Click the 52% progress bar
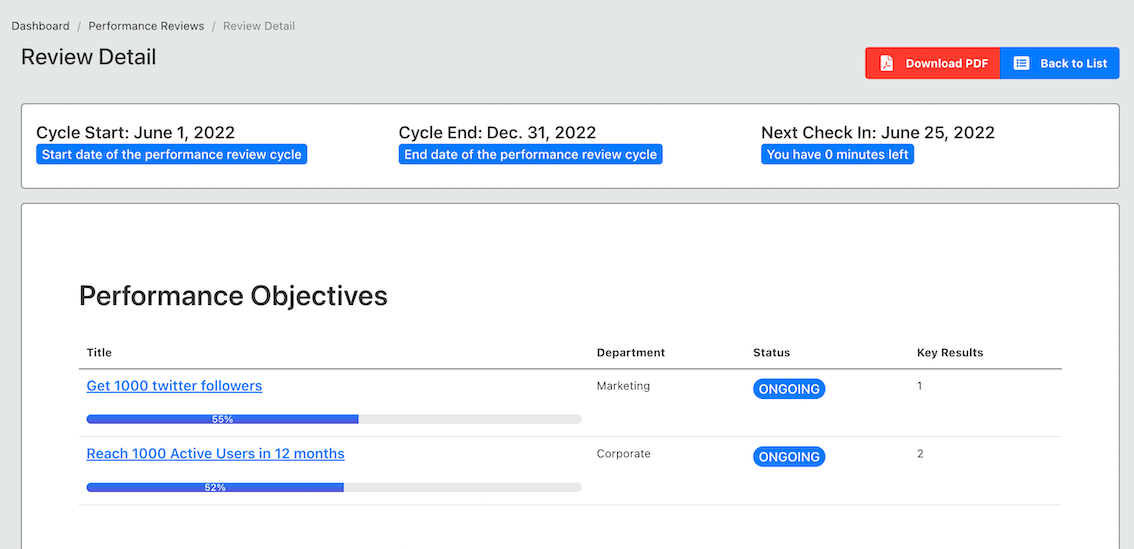This screenshot has width=1134, height=549. [x=334, y=488]
